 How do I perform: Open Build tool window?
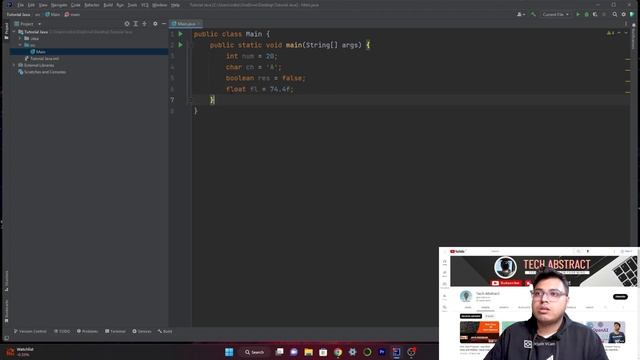[x=165, y=331]
